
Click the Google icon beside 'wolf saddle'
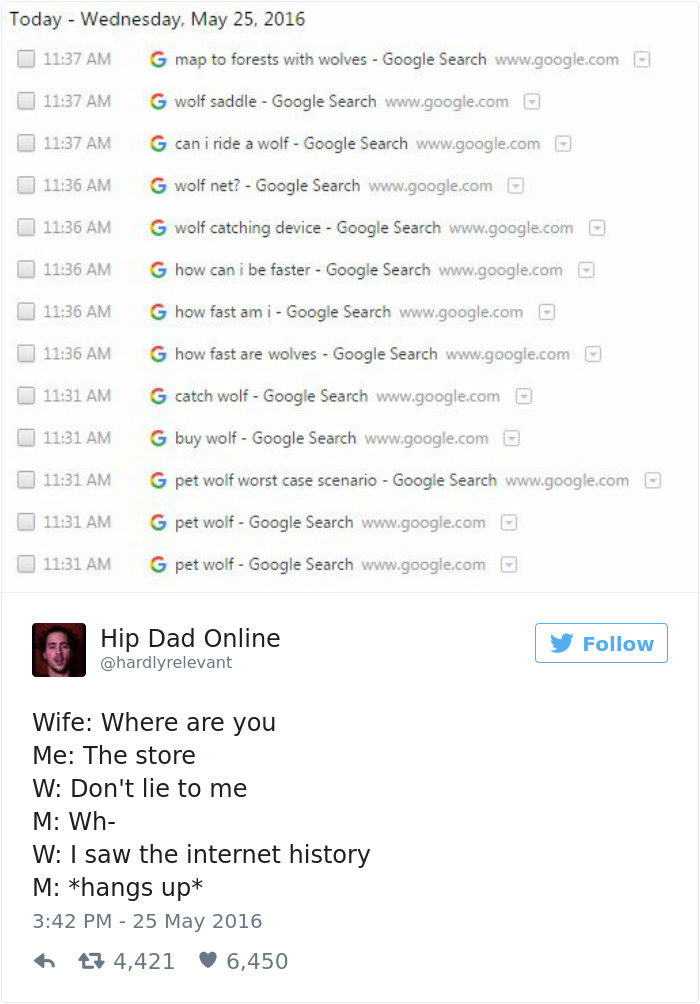click(160, 101)
